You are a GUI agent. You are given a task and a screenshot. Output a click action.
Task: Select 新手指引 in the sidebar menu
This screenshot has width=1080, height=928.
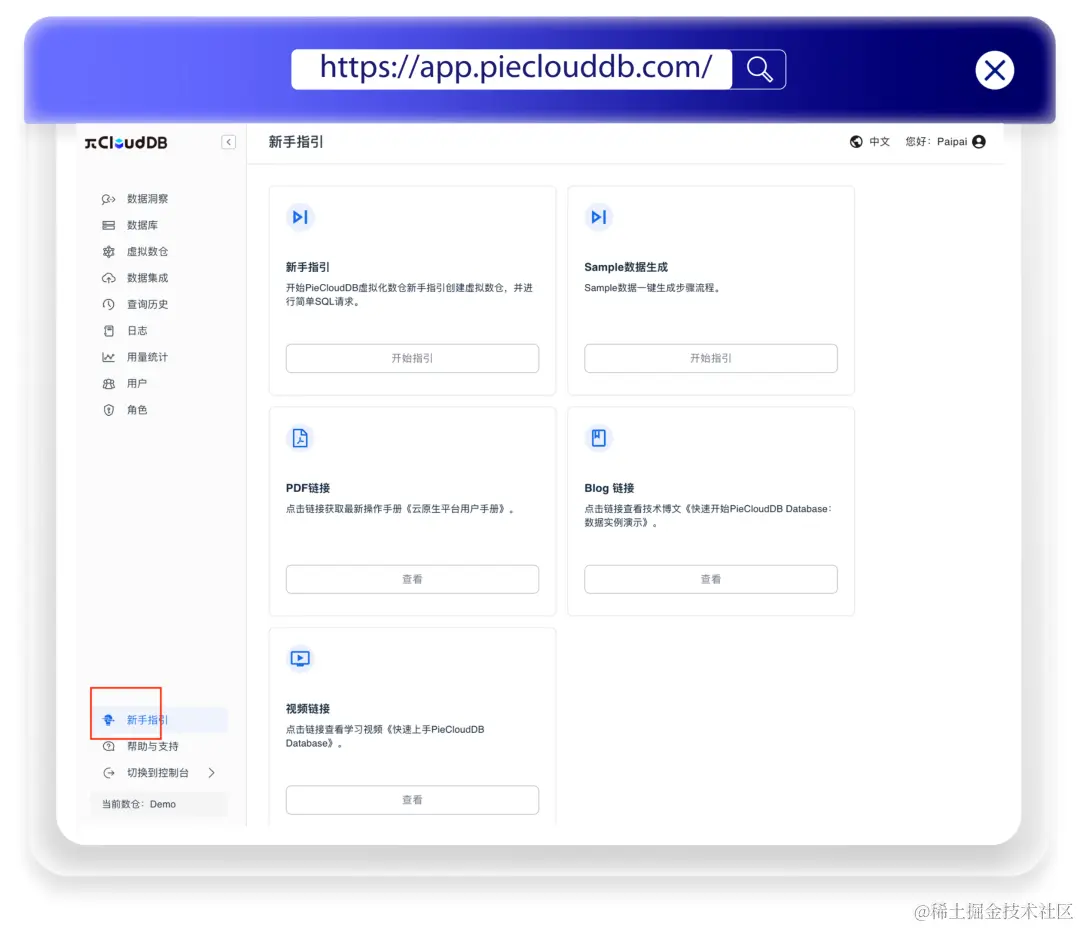[147, 720]
